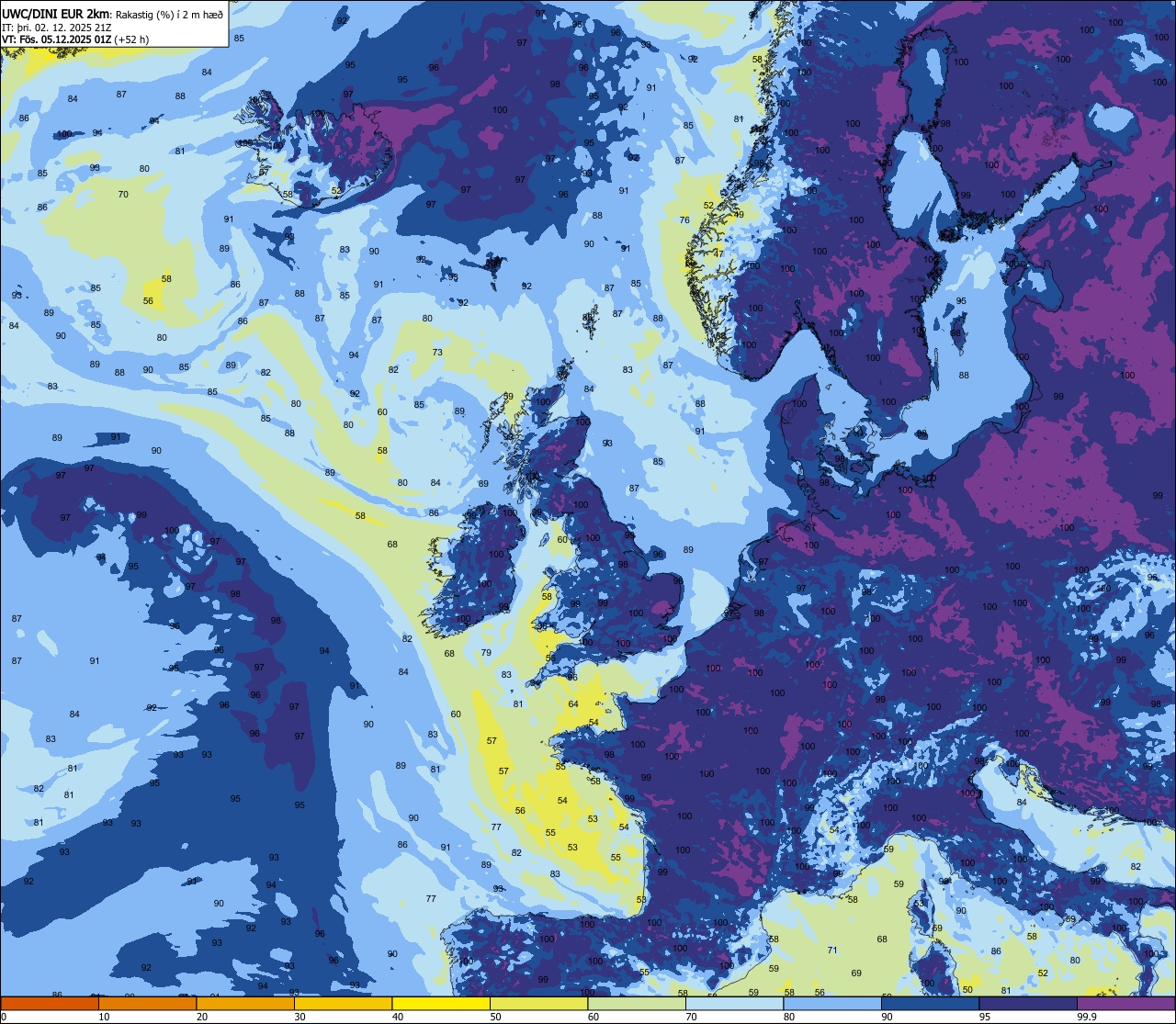
Task: Click the 0–10% dark orange legend segment
Action: tap(50, 1003)
